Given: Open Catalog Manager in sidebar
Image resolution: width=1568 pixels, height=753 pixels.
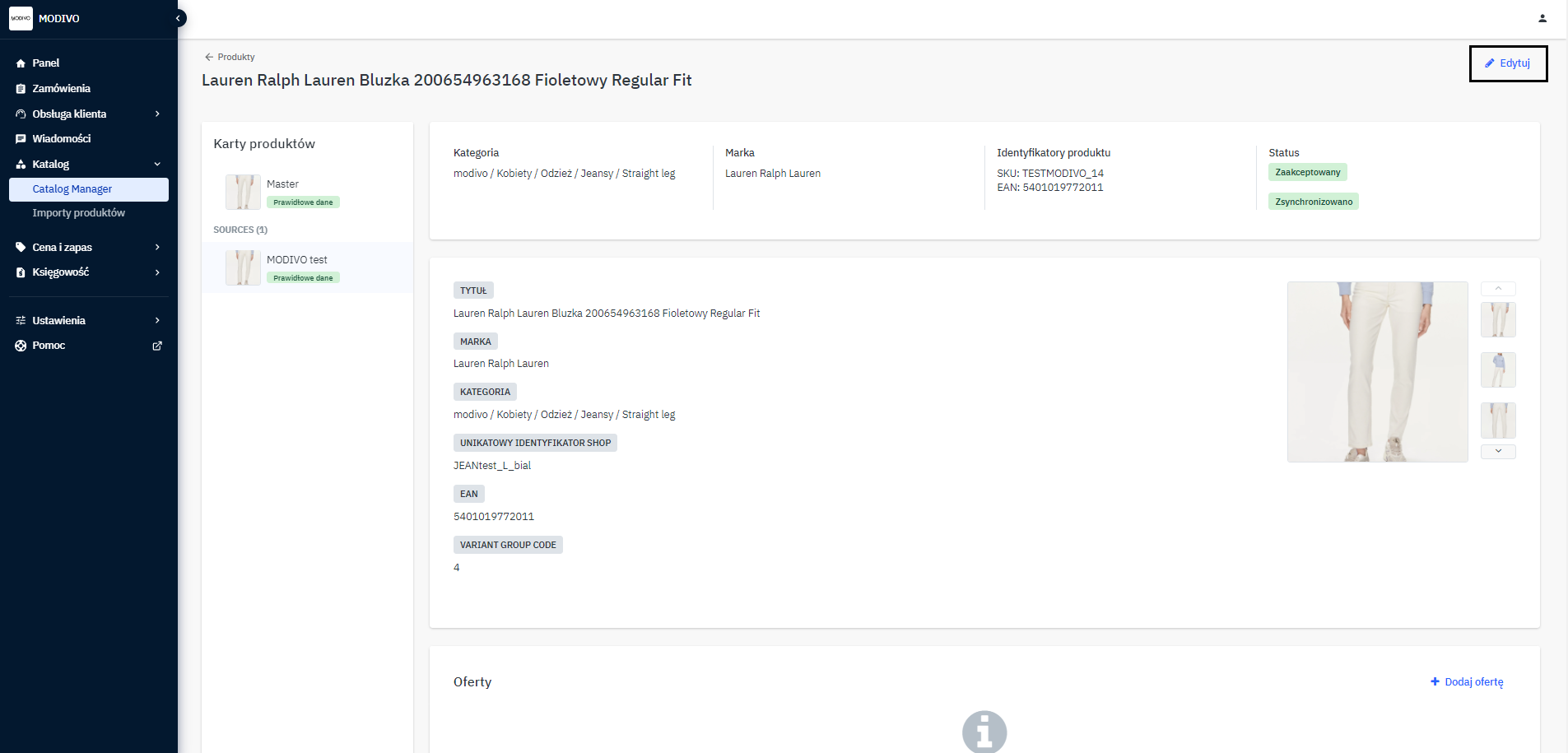Looking at the screenshot, I should tap(72, 189).
